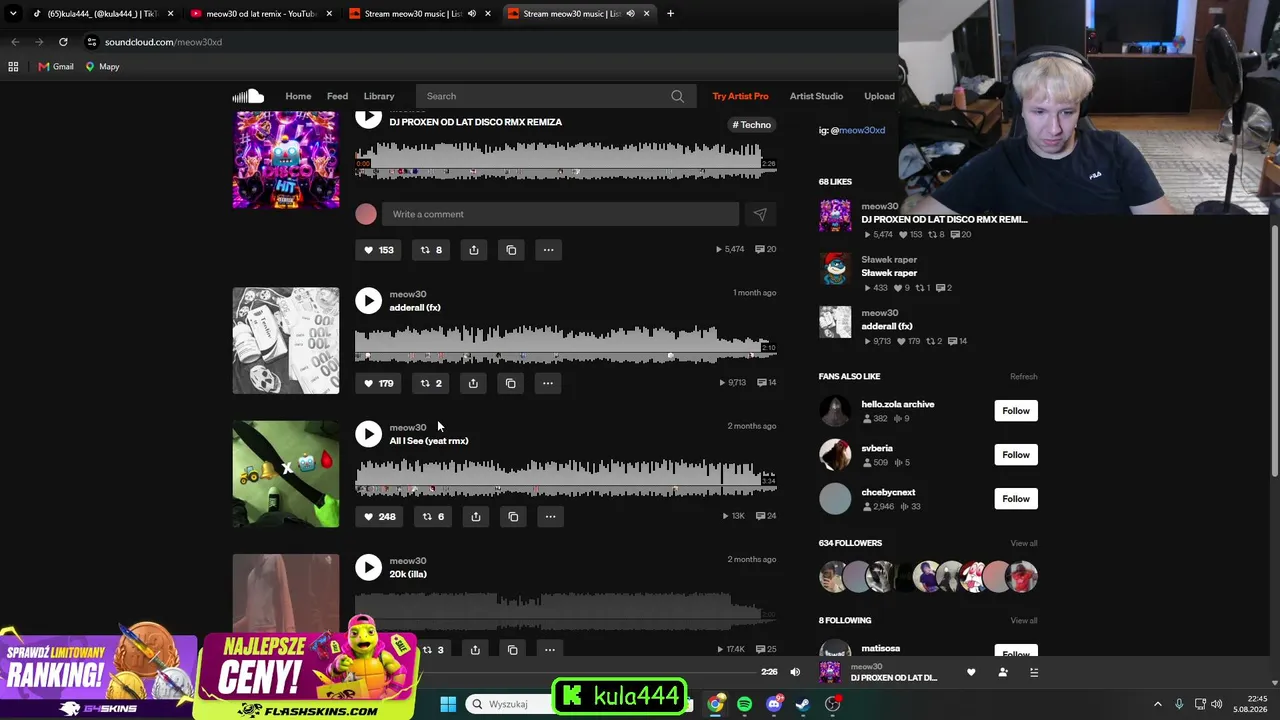Viewport: 1280px width, 720px height.
Task: View all 8 following
Action: click(x=1023, y=621)
